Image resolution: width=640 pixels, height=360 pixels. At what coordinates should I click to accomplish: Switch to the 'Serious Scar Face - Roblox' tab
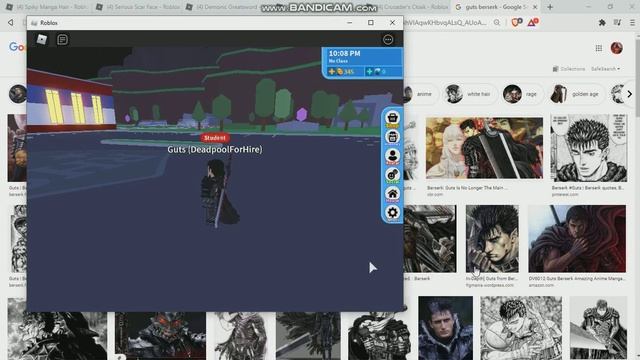coord(138,7)
